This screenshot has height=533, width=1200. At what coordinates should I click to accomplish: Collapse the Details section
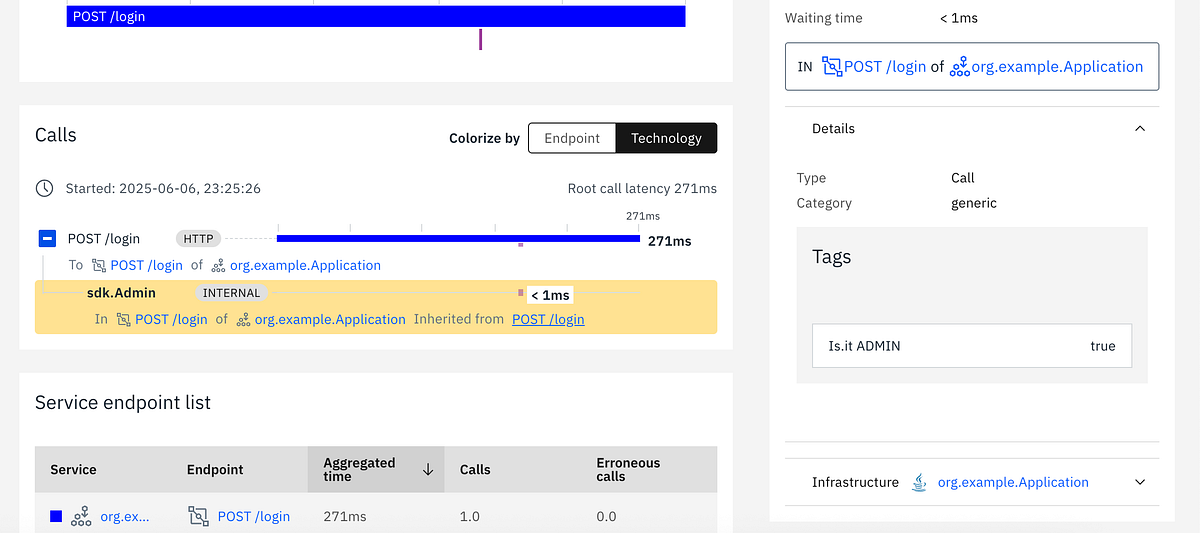(1139, 128)
